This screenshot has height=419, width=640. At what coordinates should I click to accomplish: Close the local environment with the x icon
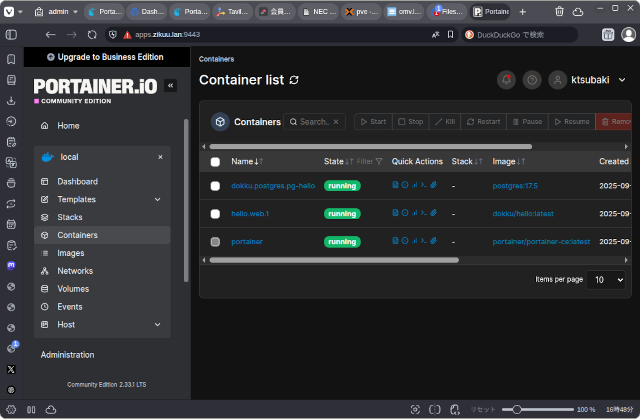tap(160, 157)
